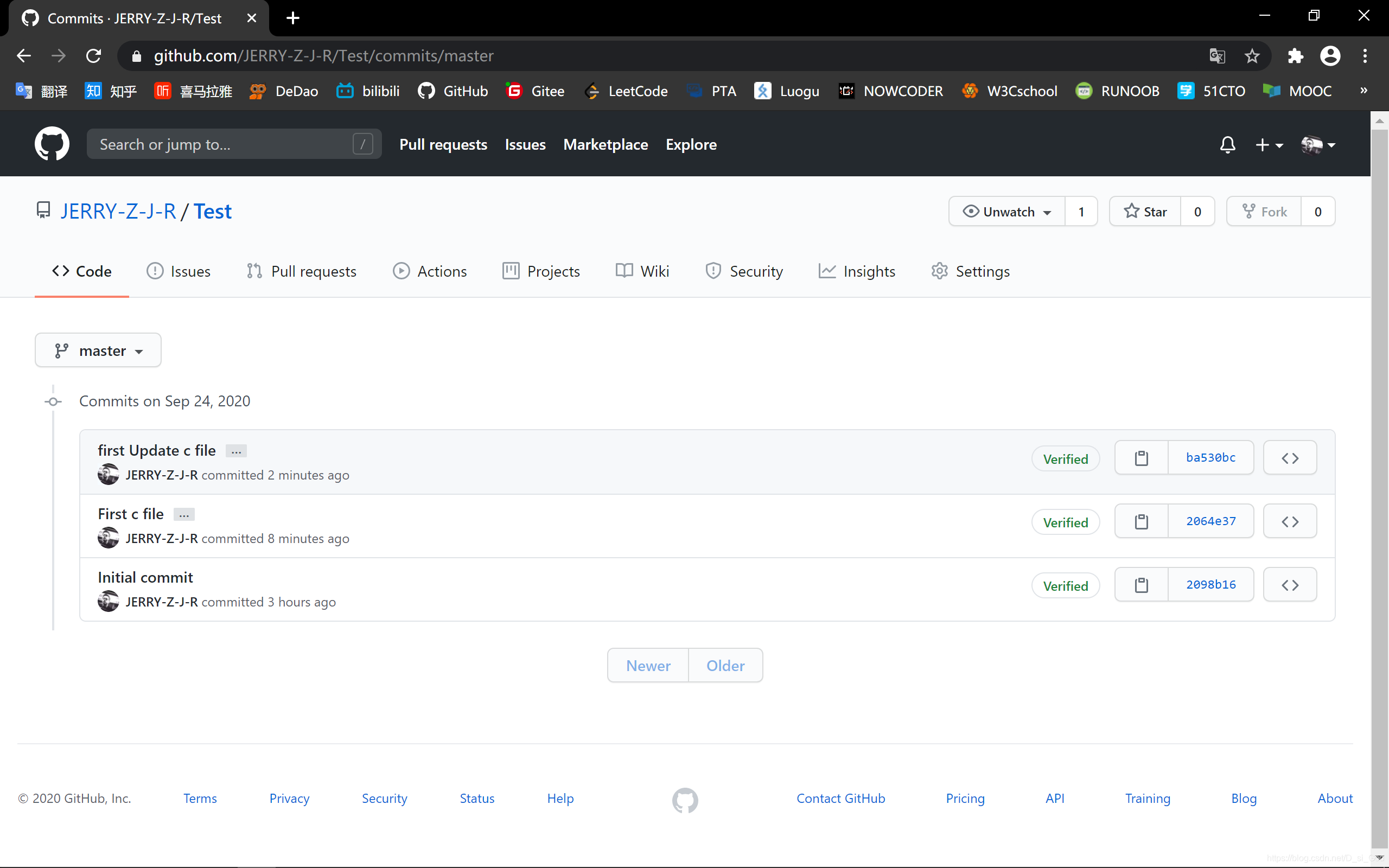Reload the page
Viewport: 1389px width, 868px height.
[x=93, y=56]
